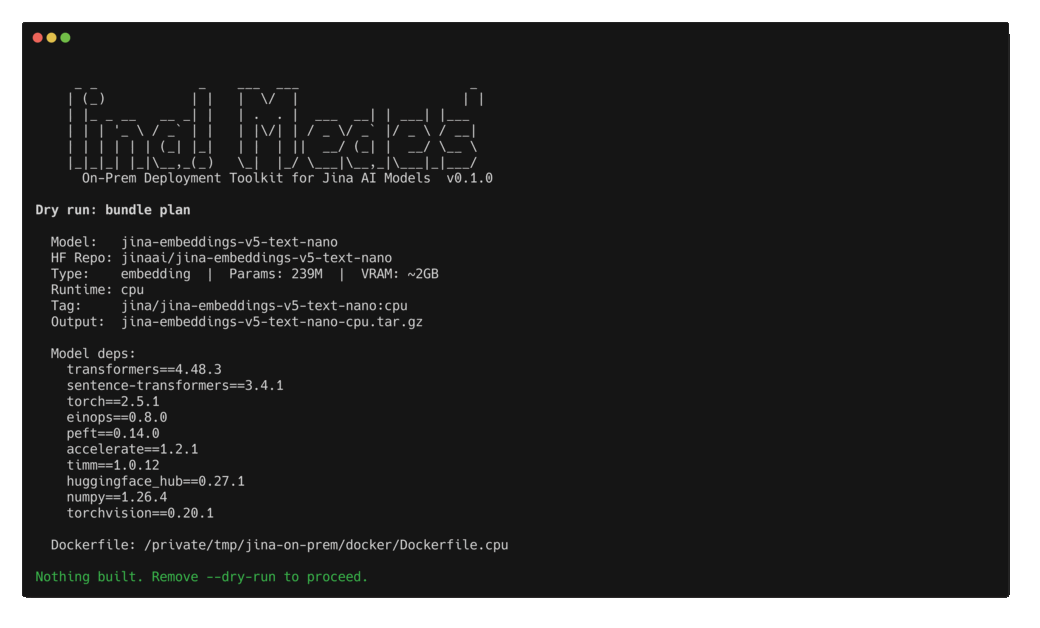
Task: Click the green 'Nothing built' message
Action: pyautogui.click(x=202, y=577)
